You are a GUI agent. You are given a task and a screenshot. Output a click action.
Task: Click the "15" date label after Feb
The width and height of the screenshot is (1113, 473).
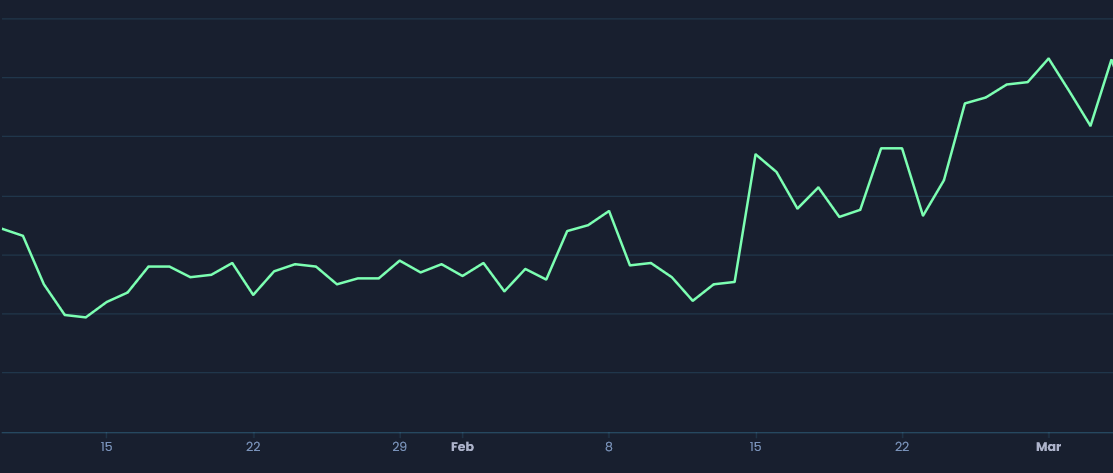(x=756, y=447)
